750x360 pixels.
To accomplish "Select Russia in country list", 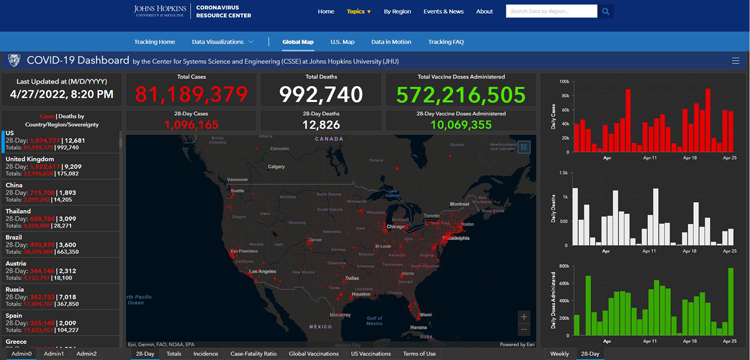I will pyautogui.click(x=61, y=297).
